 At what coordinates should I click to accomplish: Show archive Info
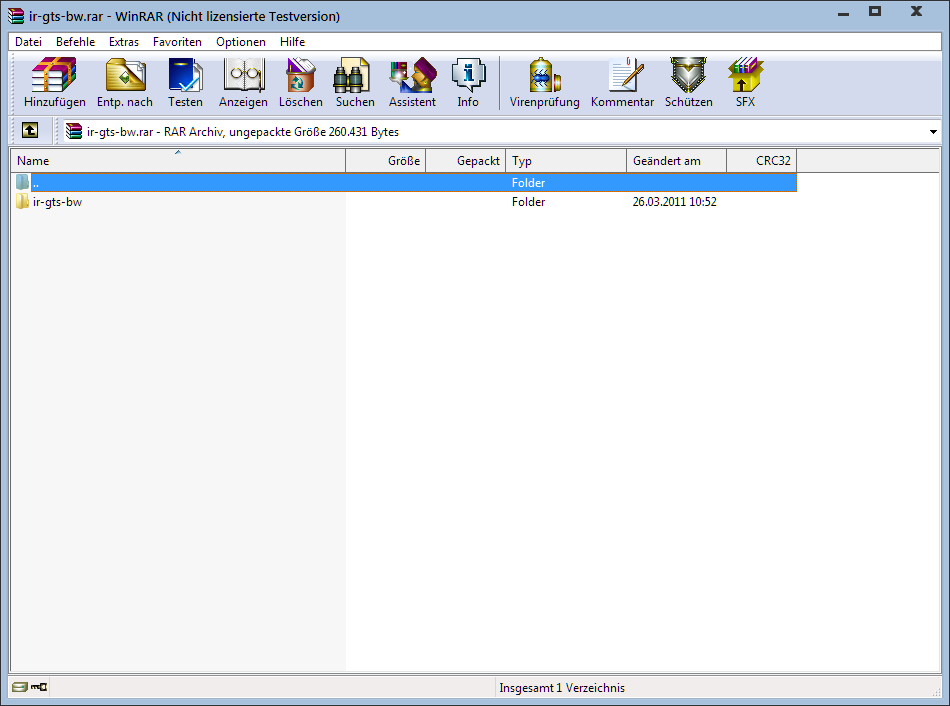tap(468, 82)
